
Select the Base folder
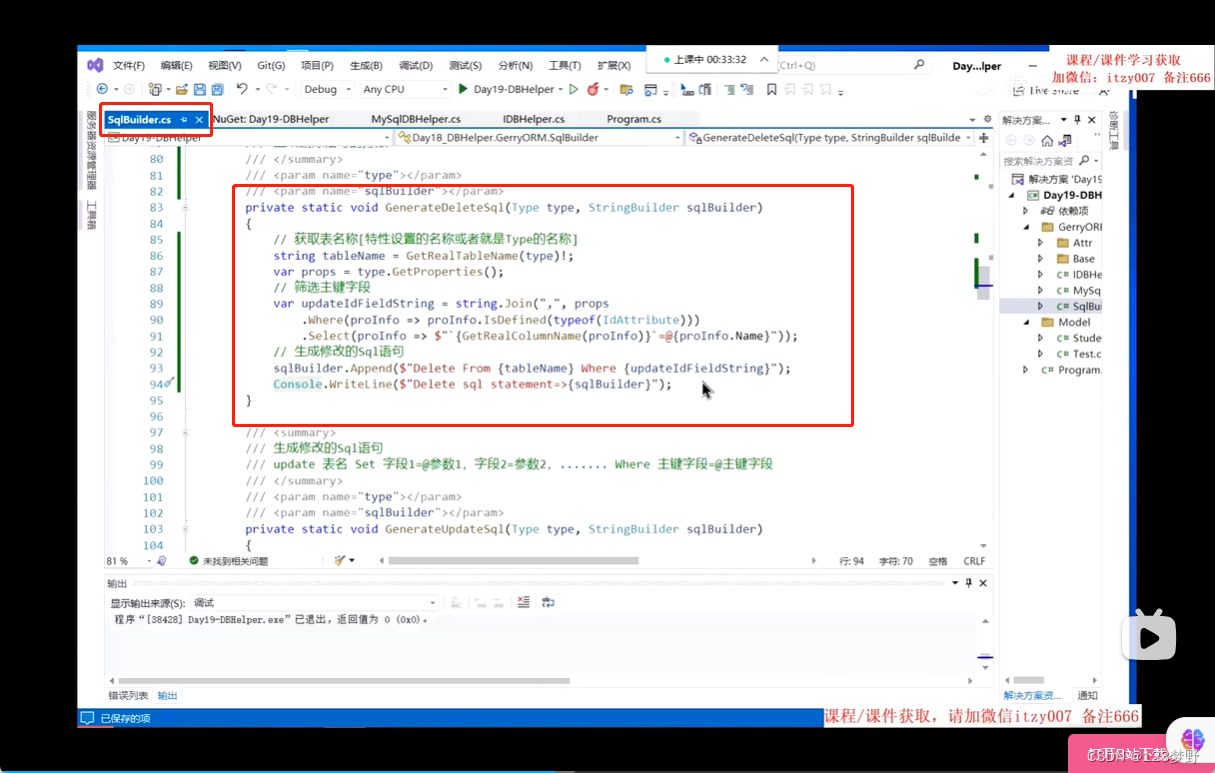coord(1083,259)
